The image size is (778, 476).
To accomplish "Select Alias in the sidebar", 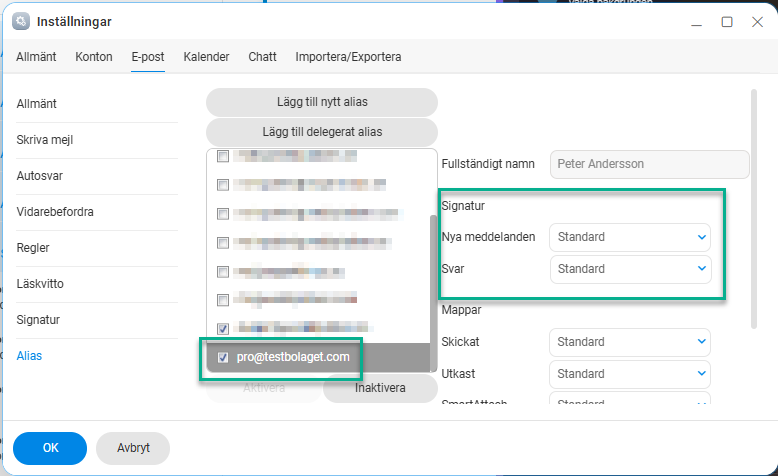I will (x=29, y=356).
